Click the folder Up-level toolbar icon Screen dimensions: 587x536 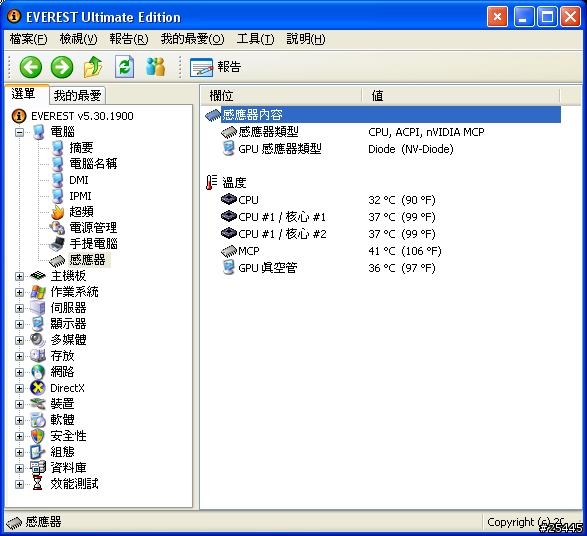click(x=93, y=67)
